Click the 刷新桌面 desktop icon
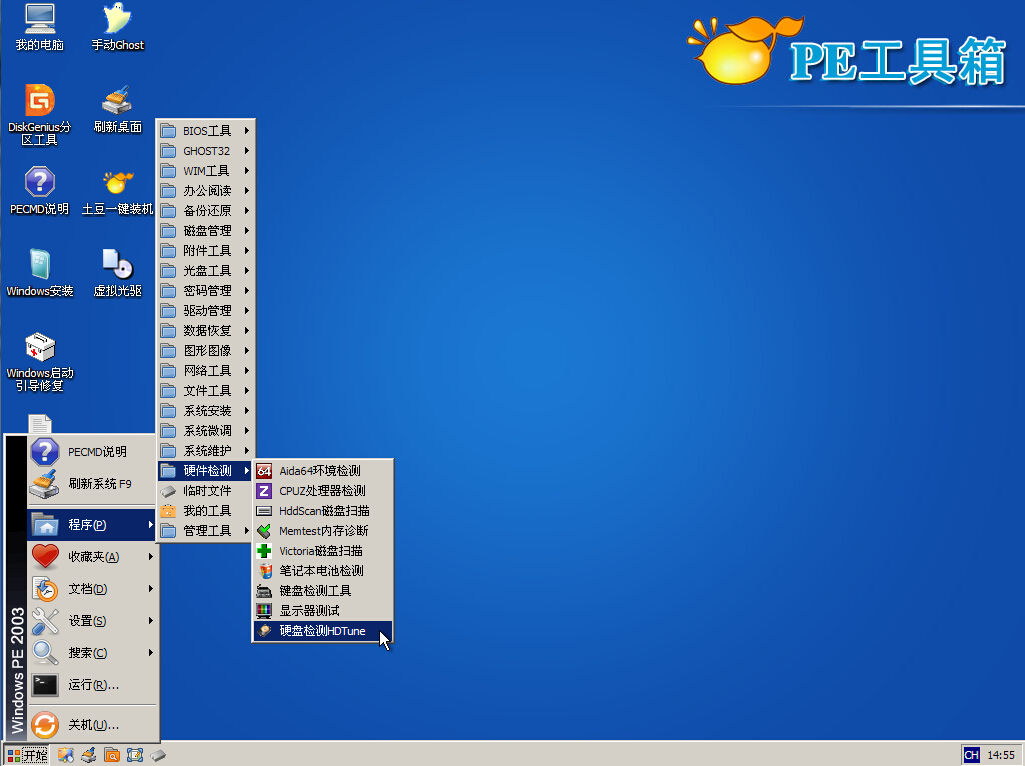1025x766 pixels. tap(118, 109)
